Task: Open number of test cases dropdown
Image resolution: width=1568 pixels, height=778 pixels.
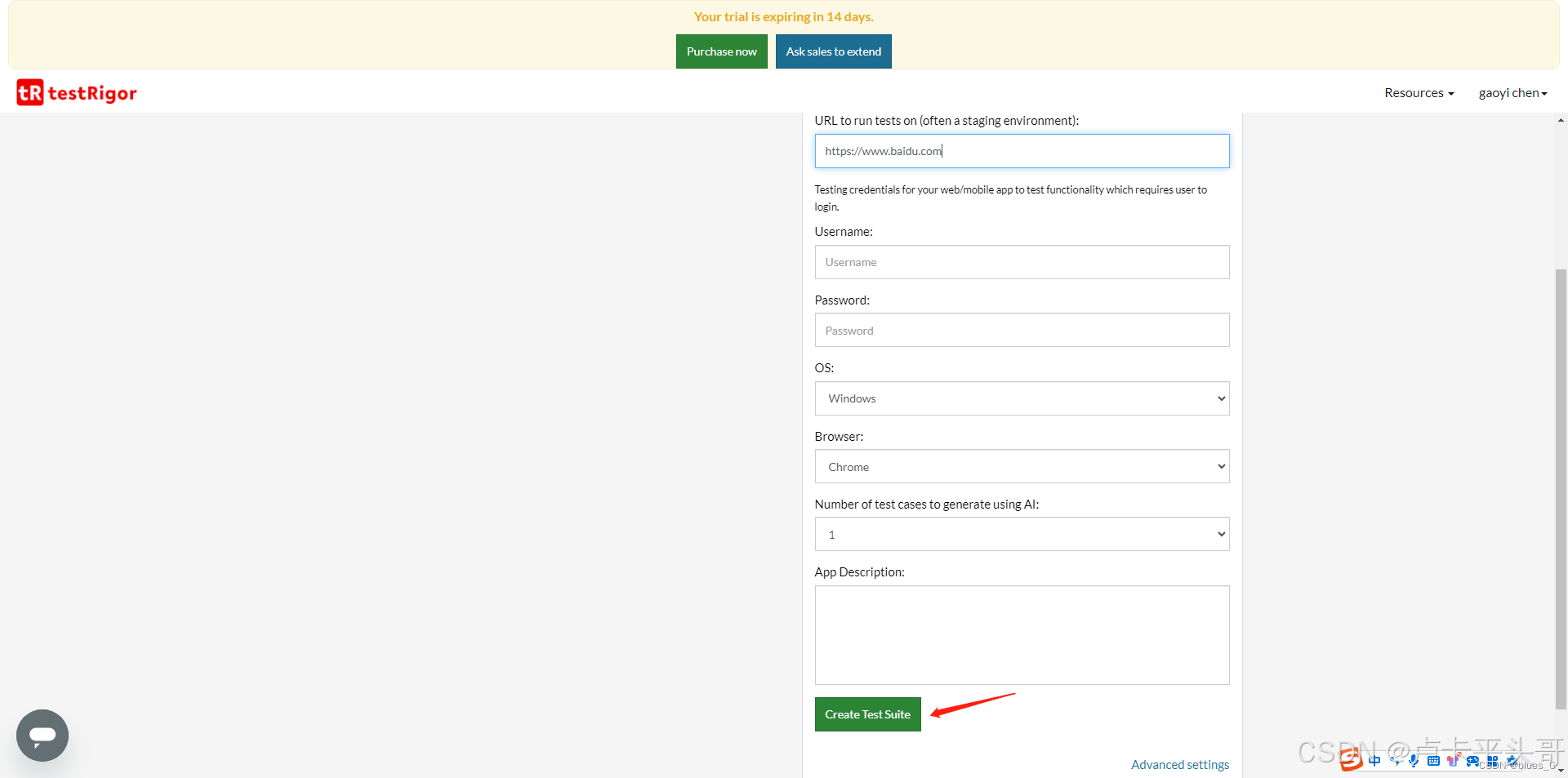Action: pyautogui.click(x=1022, y=534)
